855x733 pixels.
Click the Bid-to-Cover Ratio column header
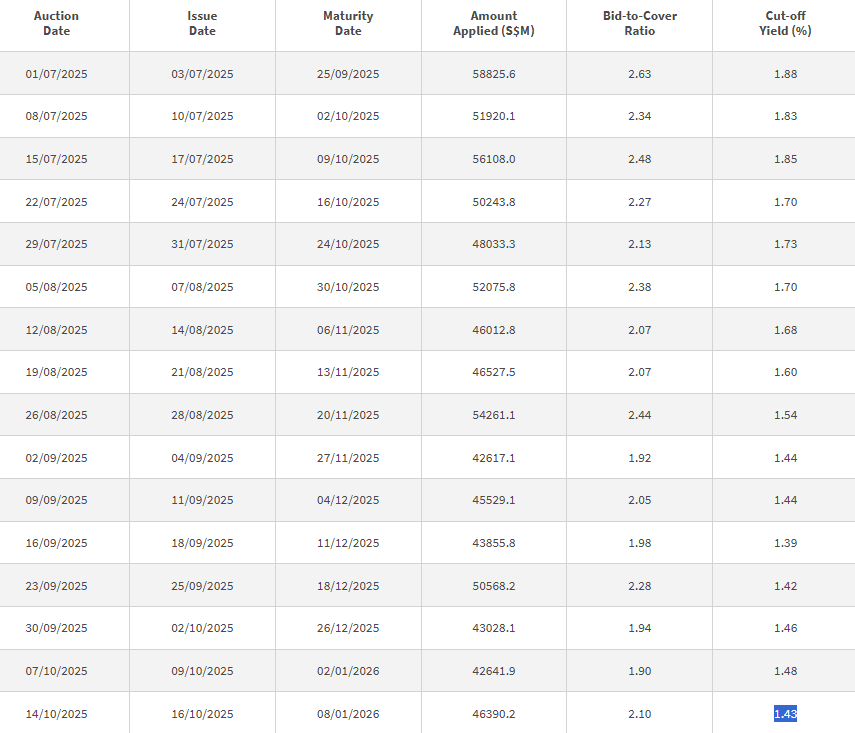click(x=639, y=24)
